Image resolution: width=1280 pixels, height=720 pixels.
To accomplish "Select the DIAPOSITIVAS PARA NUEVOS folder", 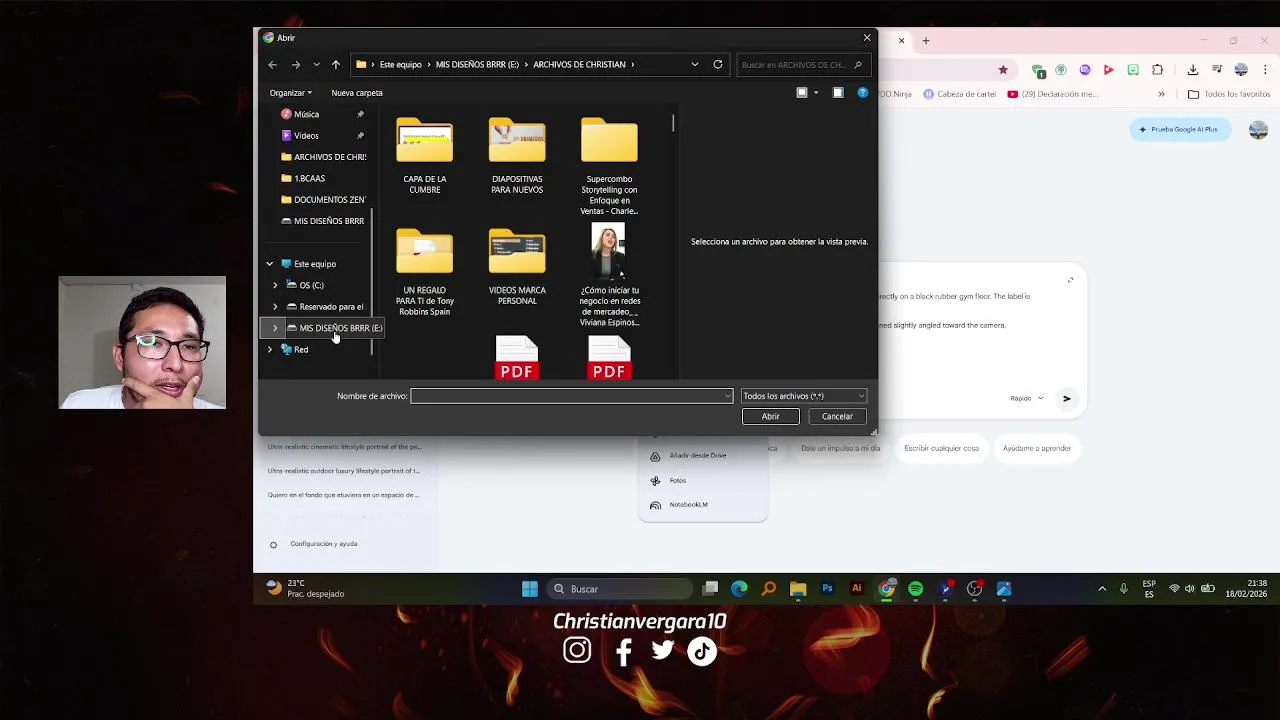I will pos(517,156).
